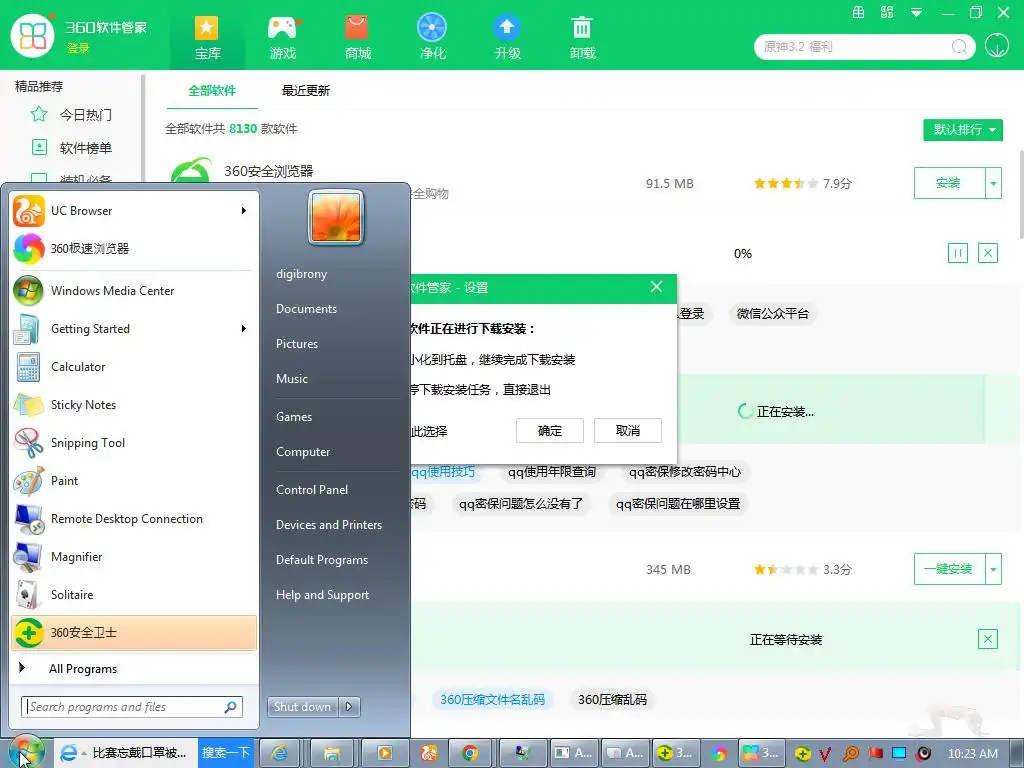1024x768 pixels.
Task: Open the 默认排行 sorting dropdown
Action: pos(963,129)
